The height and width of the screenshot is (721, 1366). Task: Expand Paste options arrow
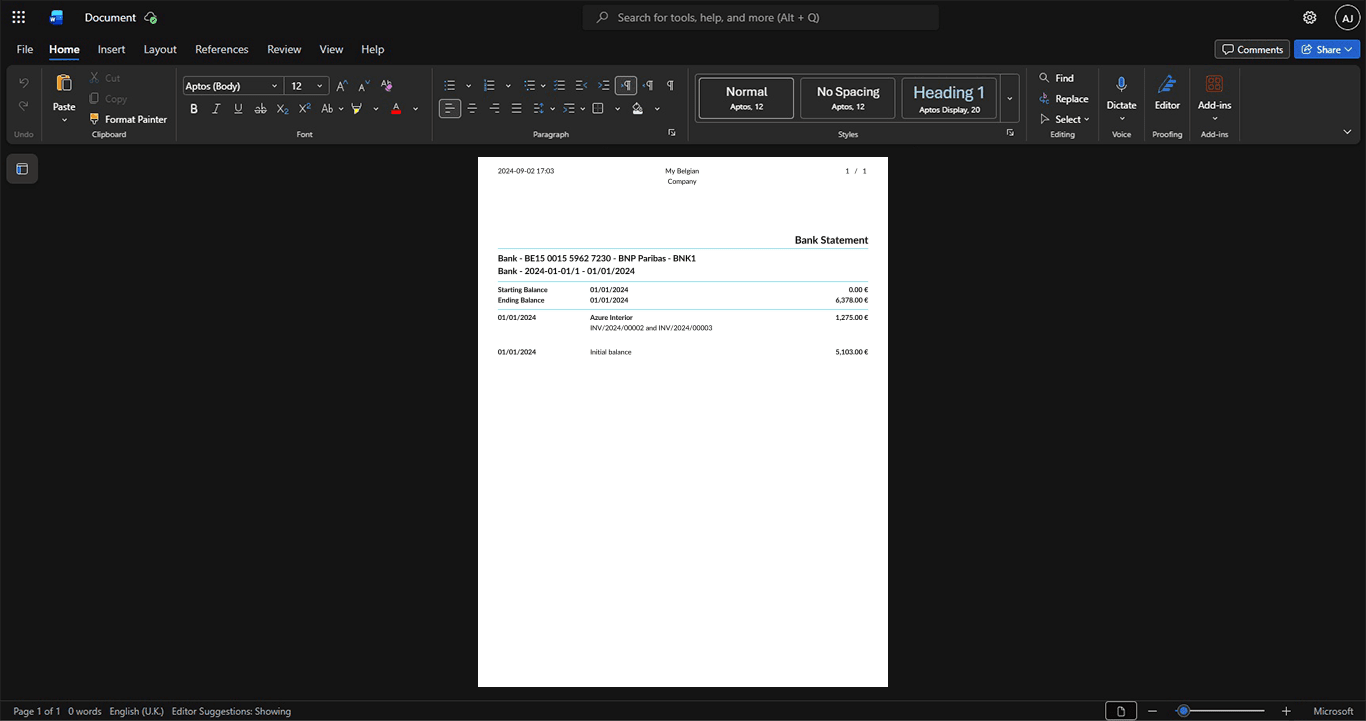click(64, 120)
